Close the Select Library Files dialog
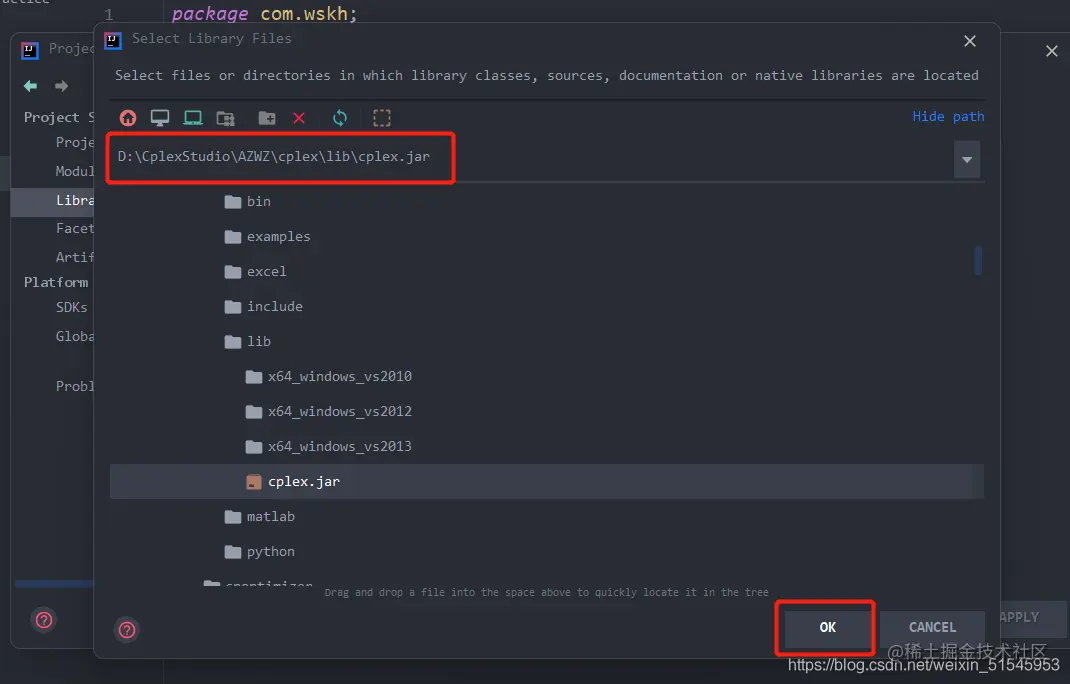This screenshot has width=1070, height=684. coord(970,41)
